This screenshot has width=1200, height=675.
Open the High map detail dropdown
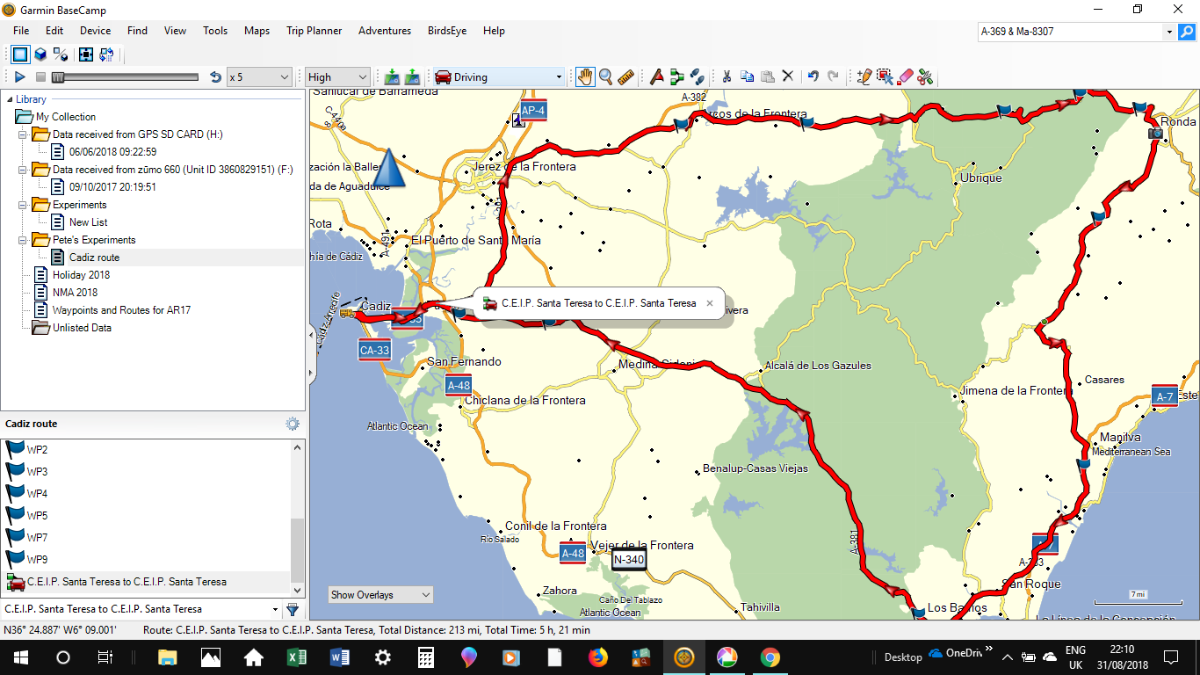click(x=337, y=77)
